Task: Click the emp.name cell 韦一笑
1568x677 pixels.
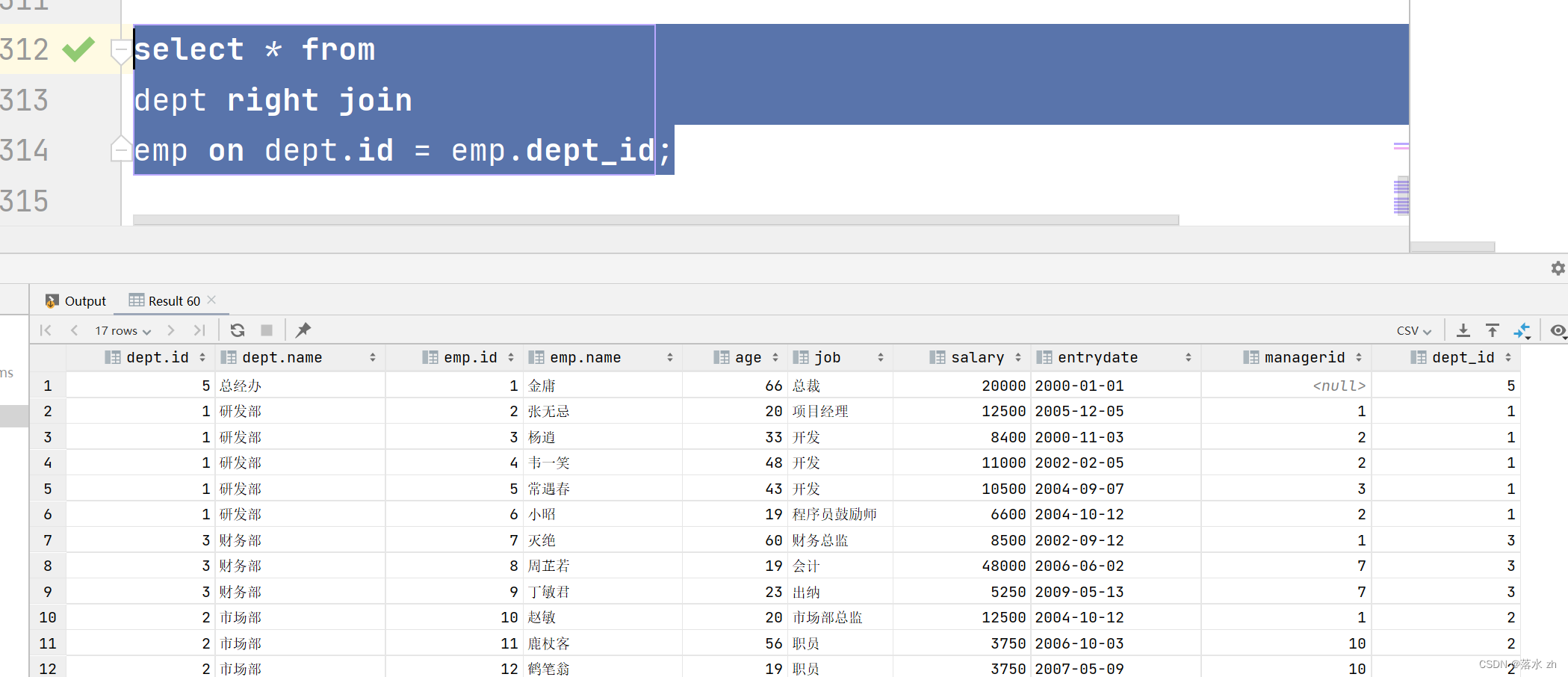Action: 604,463
